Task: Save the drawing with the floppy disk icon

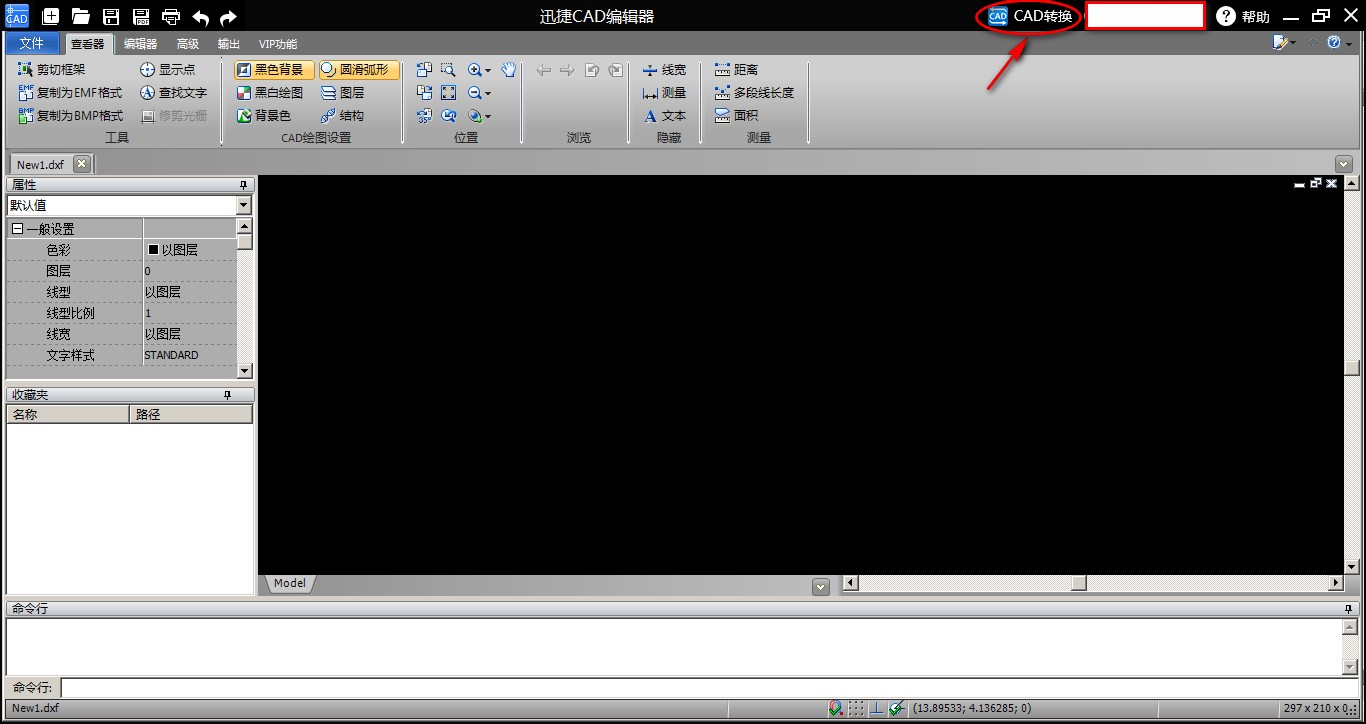Action: click(x=111, y=16)
